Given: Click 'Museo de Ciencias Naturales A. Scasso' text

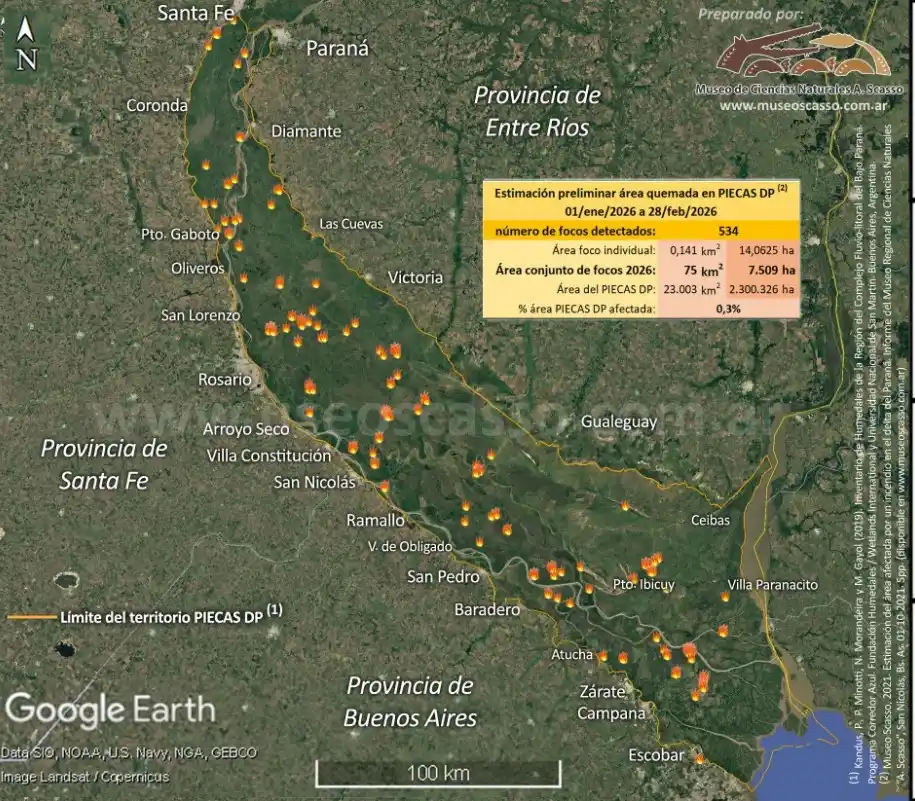Looking at the screenshot, I should [x=799, y=89].
